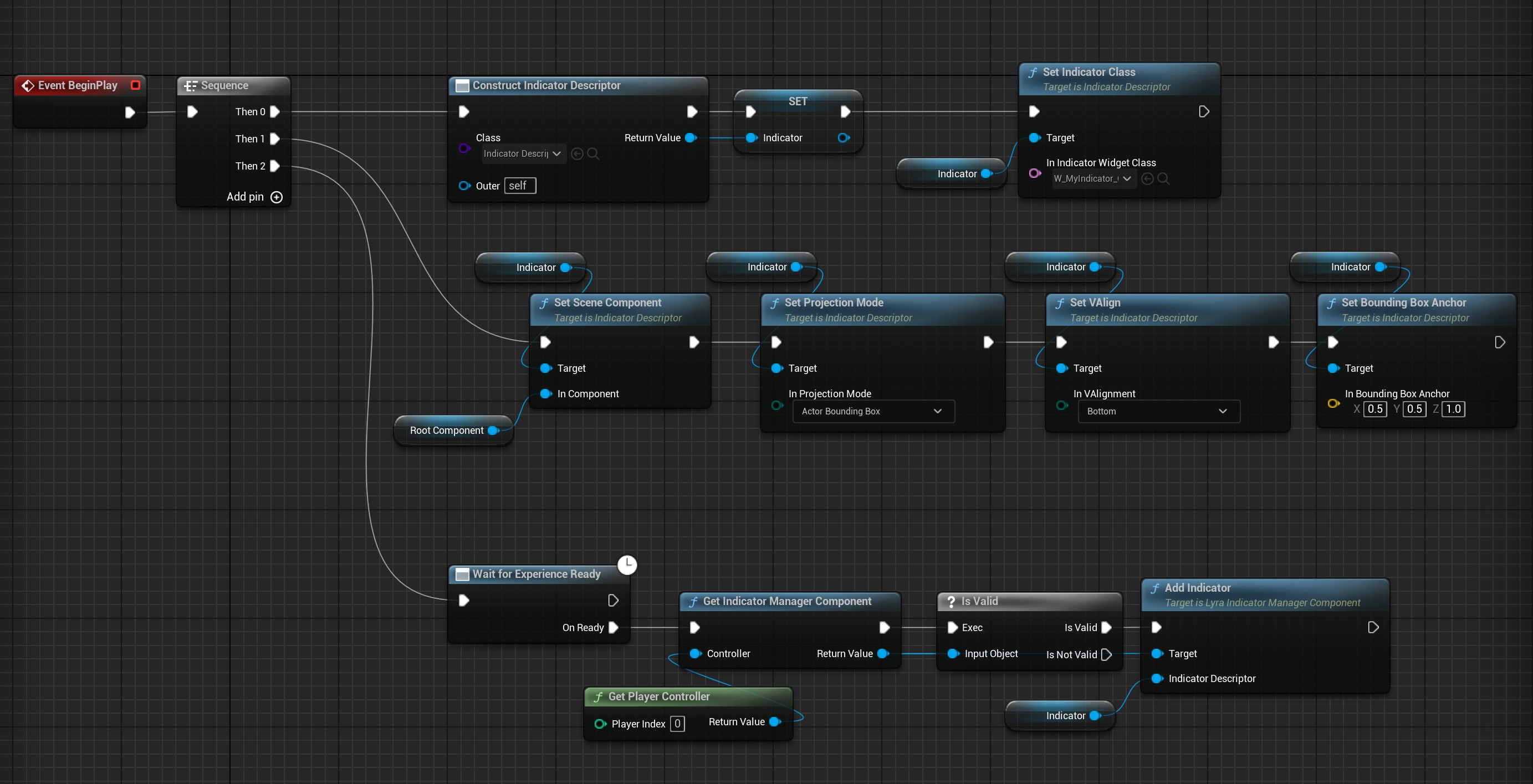Click the Bounding Box Anchor Z value field
Viewport: 1533px width, 784px height.
1453,409
